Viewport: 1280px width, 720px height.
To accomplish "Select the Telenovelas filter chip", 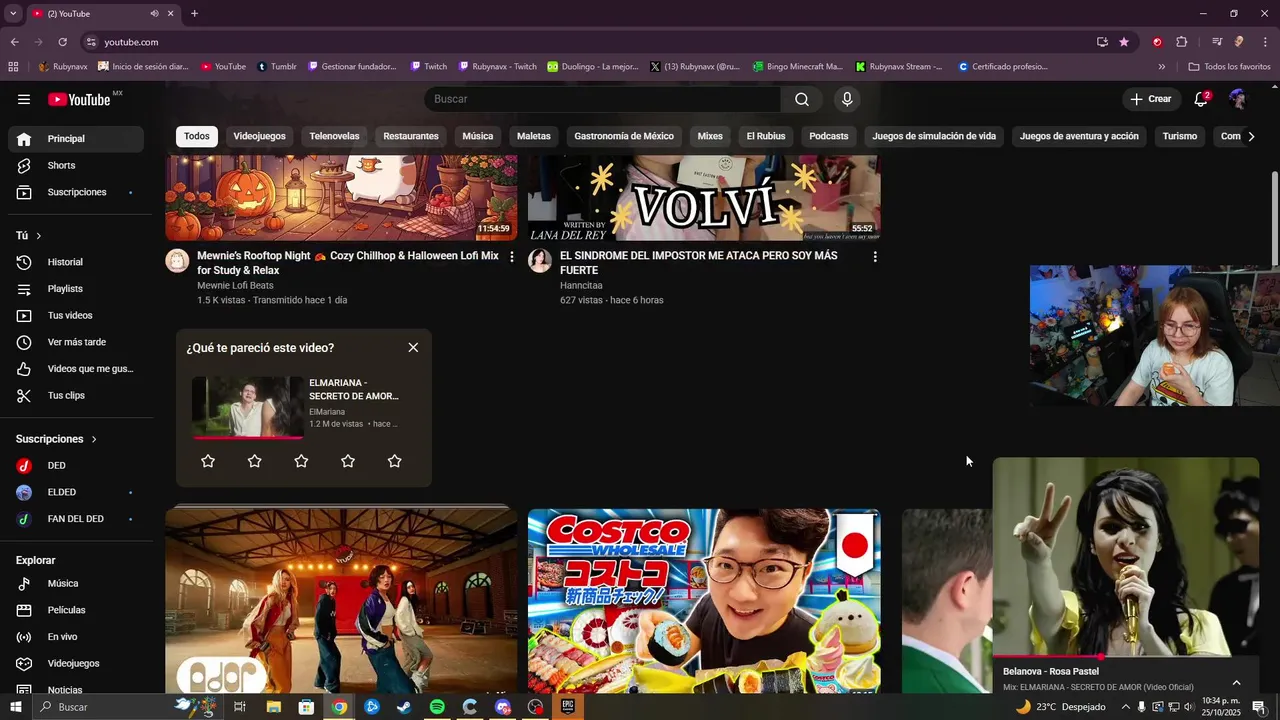I will point(334,136).
